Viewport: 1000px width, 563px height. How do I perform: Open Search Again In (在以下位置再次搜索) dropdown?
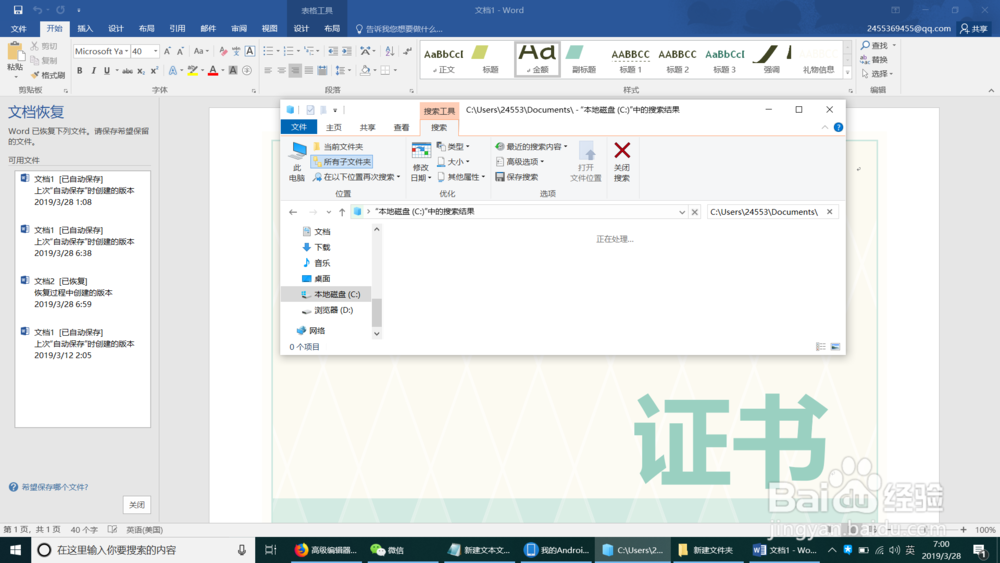click(x=357, y=177)
